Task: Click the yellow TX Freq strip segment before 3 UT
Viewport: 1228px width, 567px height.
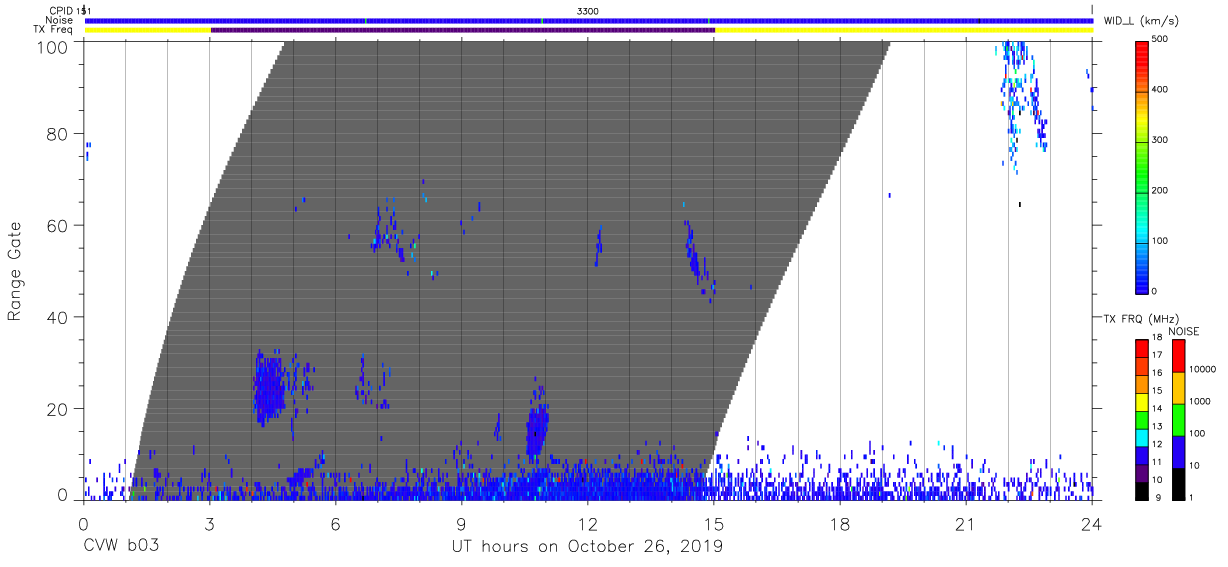Action: coord(148,30)
